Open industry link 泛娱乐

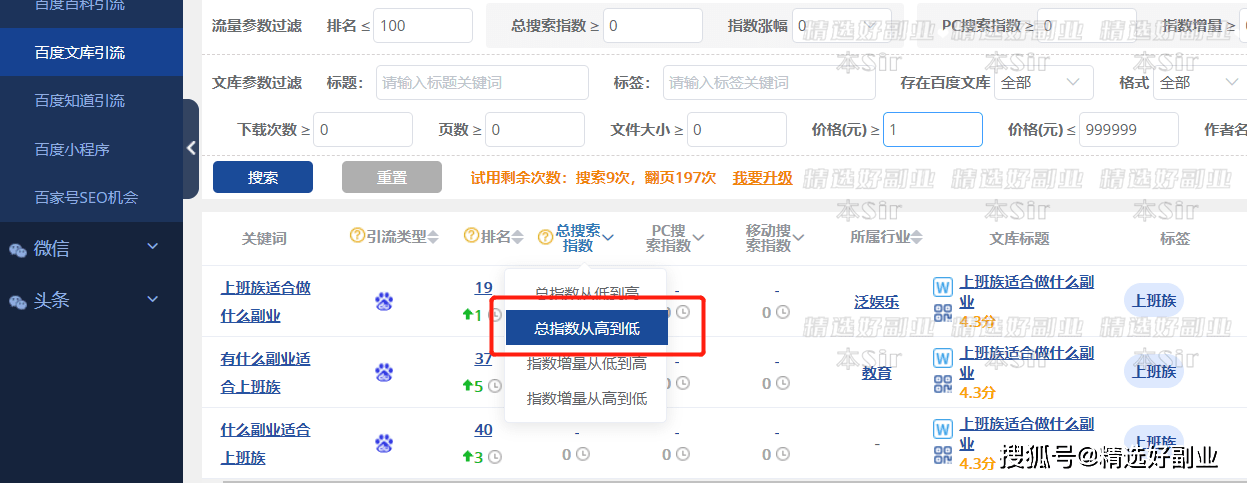click(x=876, y=301)
